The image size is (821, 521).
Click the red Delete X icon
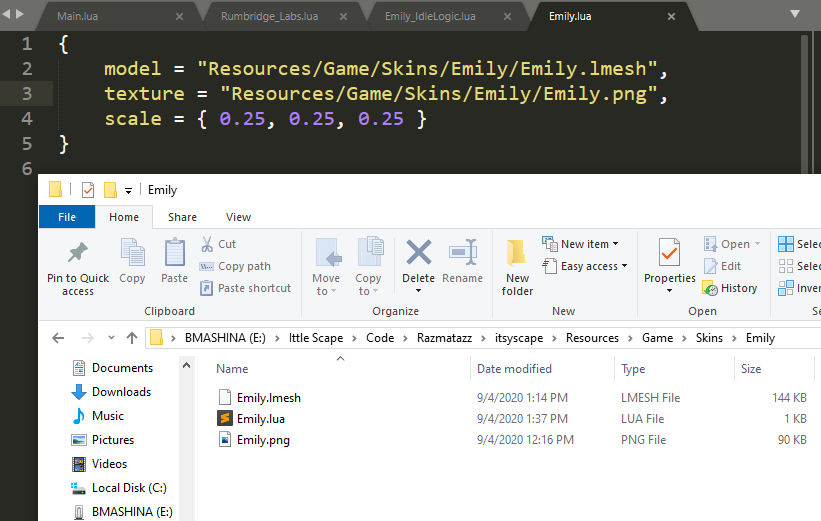(418, 252)
